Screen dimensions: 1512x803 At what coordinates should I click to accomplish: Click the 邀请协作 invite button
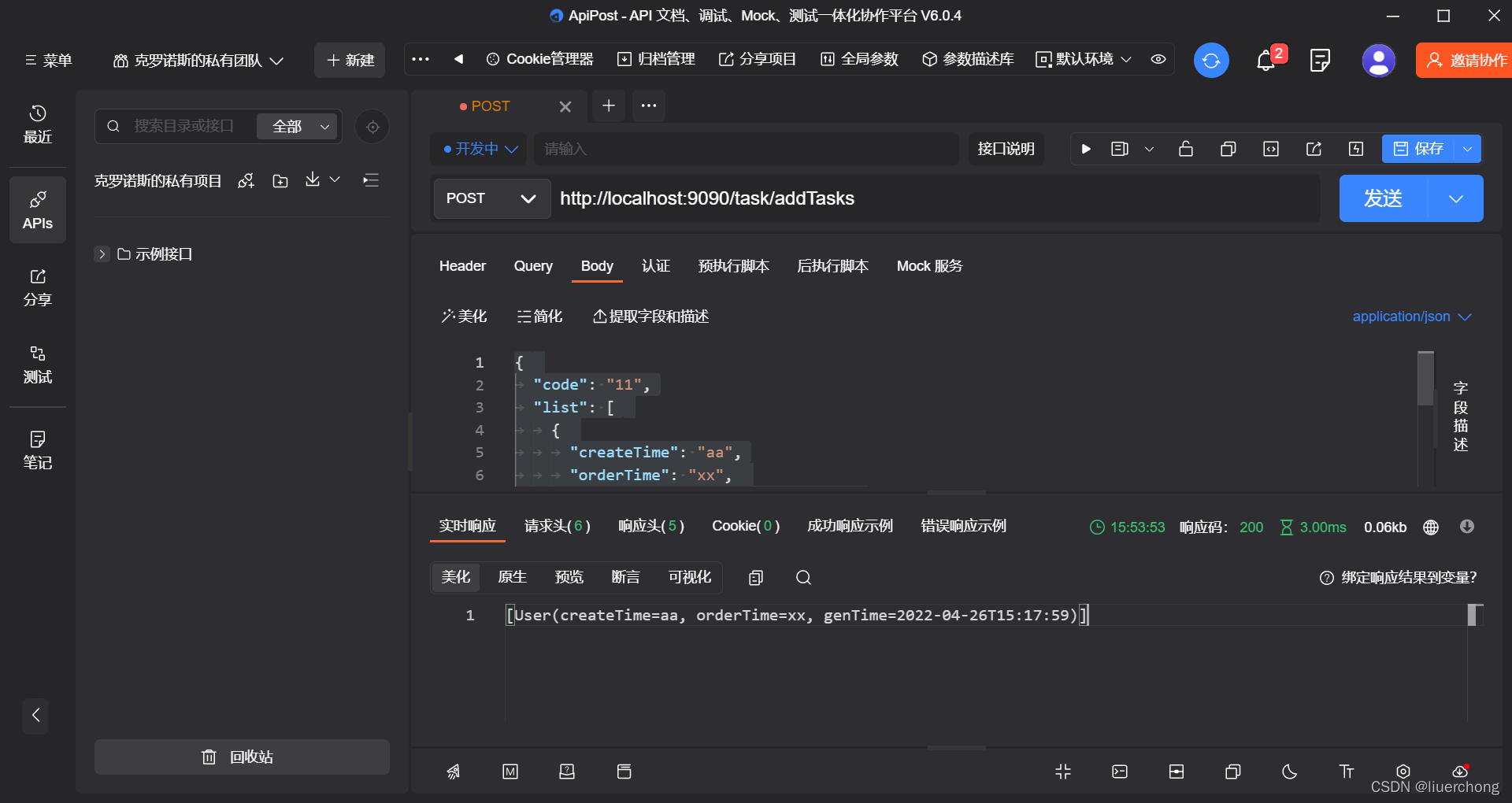point(1465,61)
